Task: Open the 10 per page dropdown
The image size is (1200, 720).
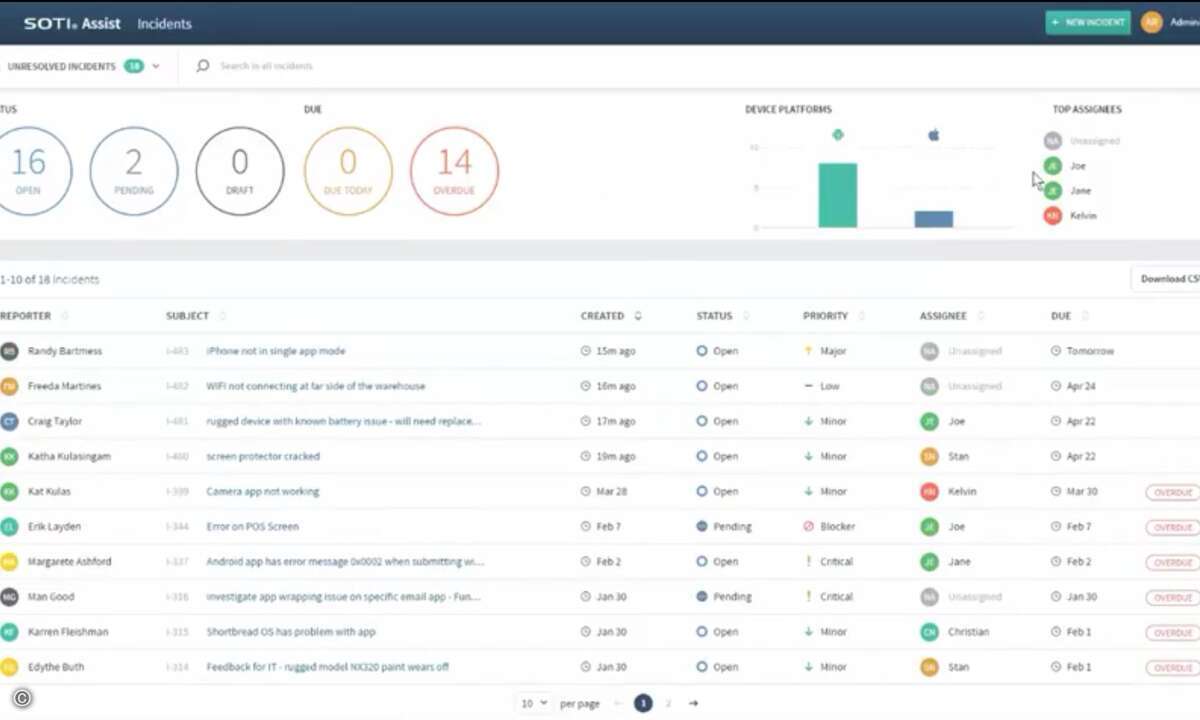Action: [x=534, y=703]
